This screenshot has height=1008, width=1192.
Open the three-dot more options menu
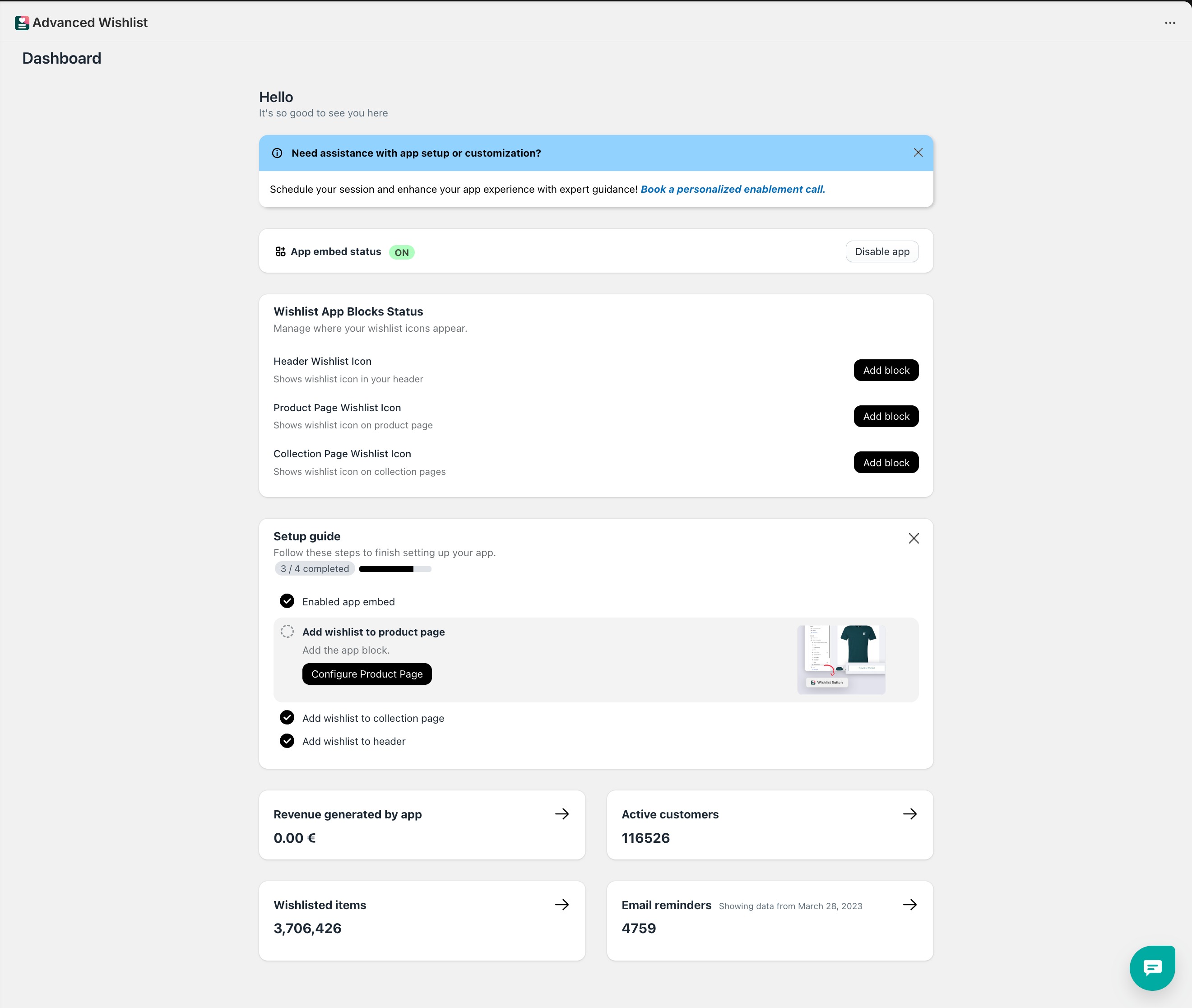(x=1170, y=23)
